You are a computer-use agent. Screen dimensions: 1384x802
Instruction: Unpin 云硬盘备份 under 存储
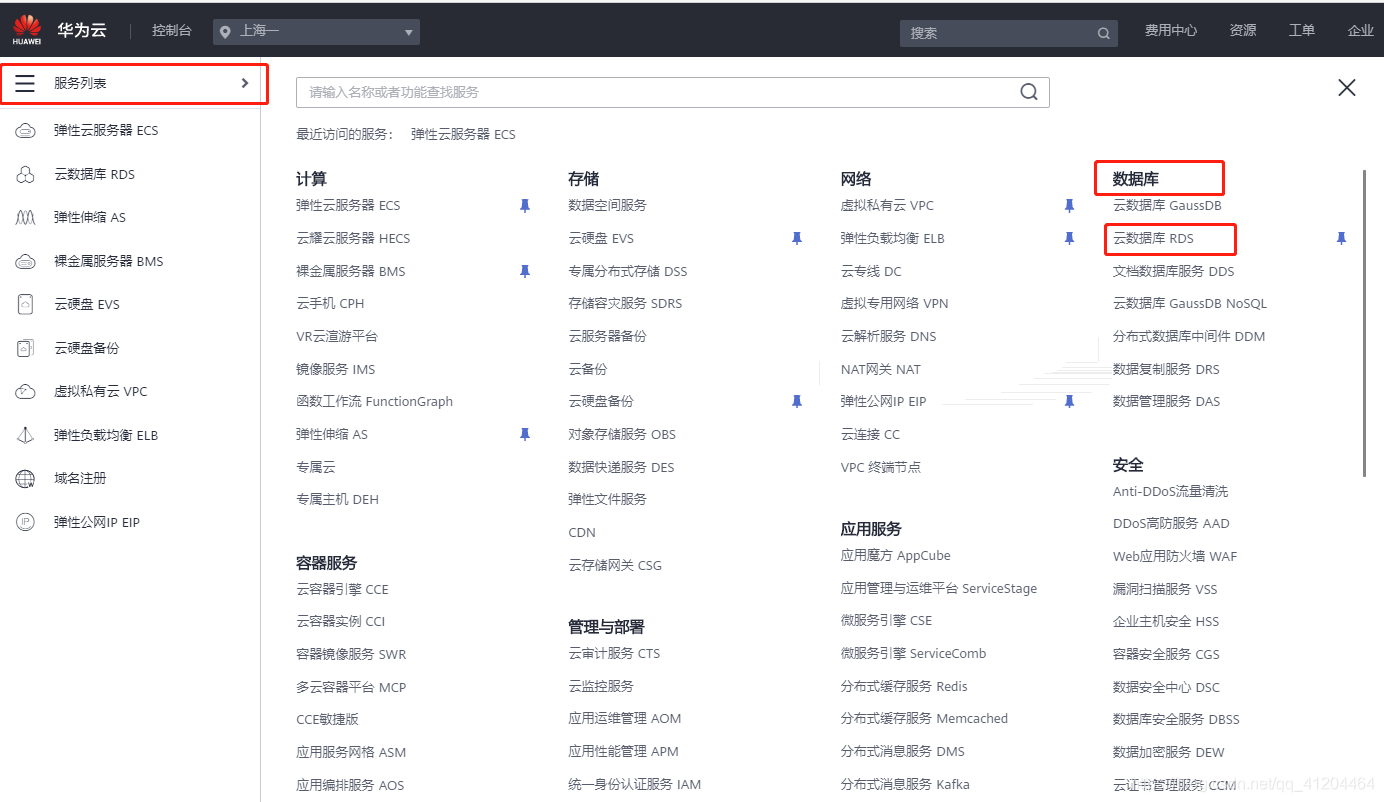click(797, 401)
